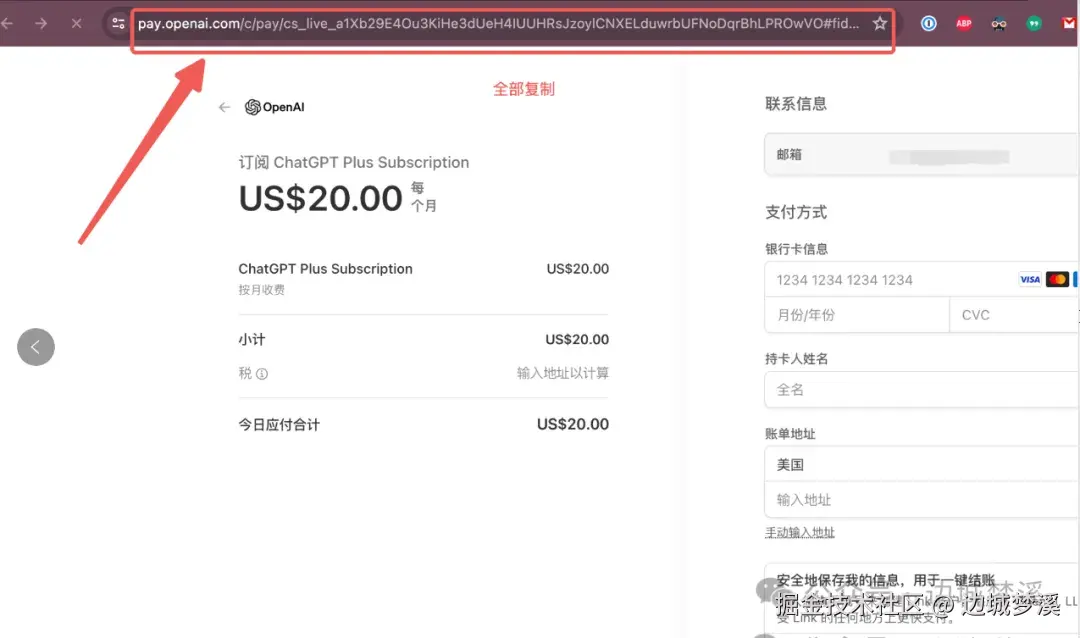
Task: Click the browser back navigation arrow
Action: [10, 22]
